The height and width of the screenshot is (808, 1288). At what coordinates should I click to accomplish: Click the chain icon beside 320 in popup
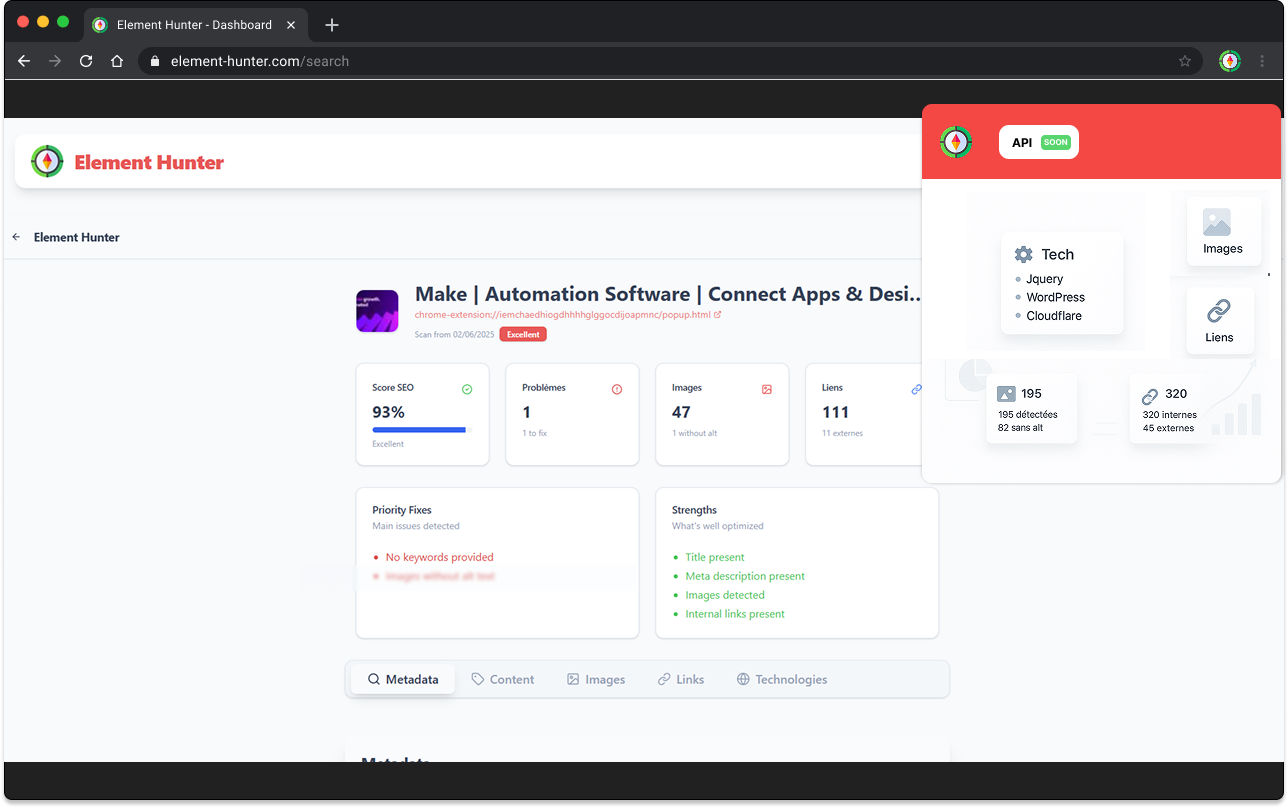click(1150, 396)
